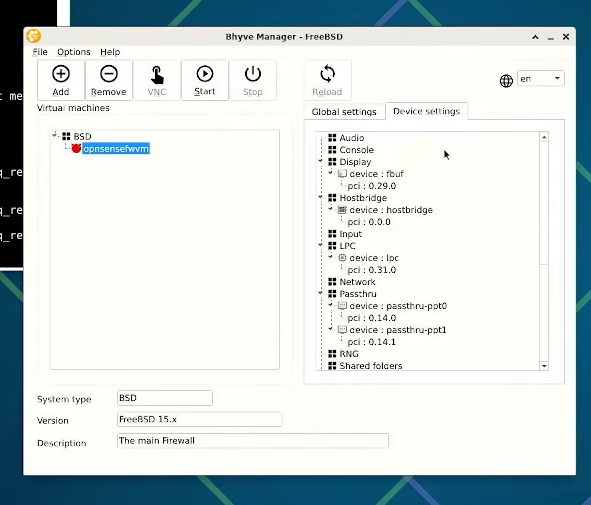Screen dimensions: 591x505
Task: Click the Remove virtual machine icon
Action: pos(109,74)
